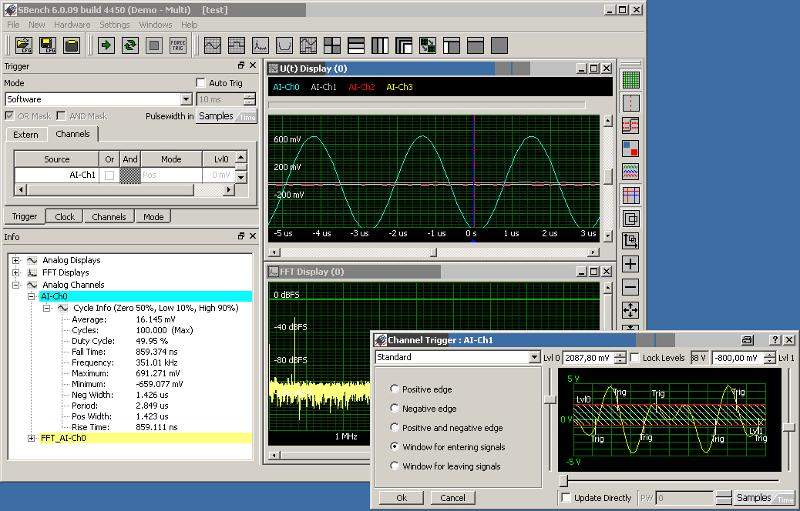Screen dimensions: 800x511
Task: Open the trigger Mode Software dropdown
Action: coord(186,99)
